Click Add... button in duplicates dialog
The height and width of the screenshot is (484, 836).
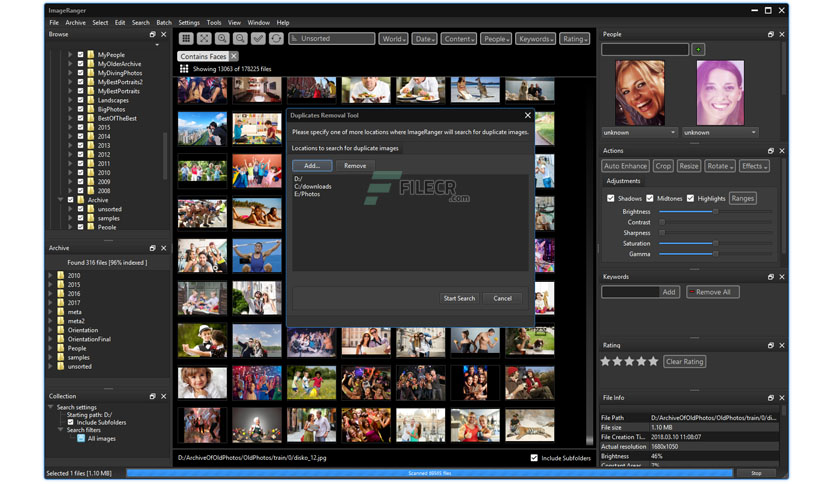point(312,166)
